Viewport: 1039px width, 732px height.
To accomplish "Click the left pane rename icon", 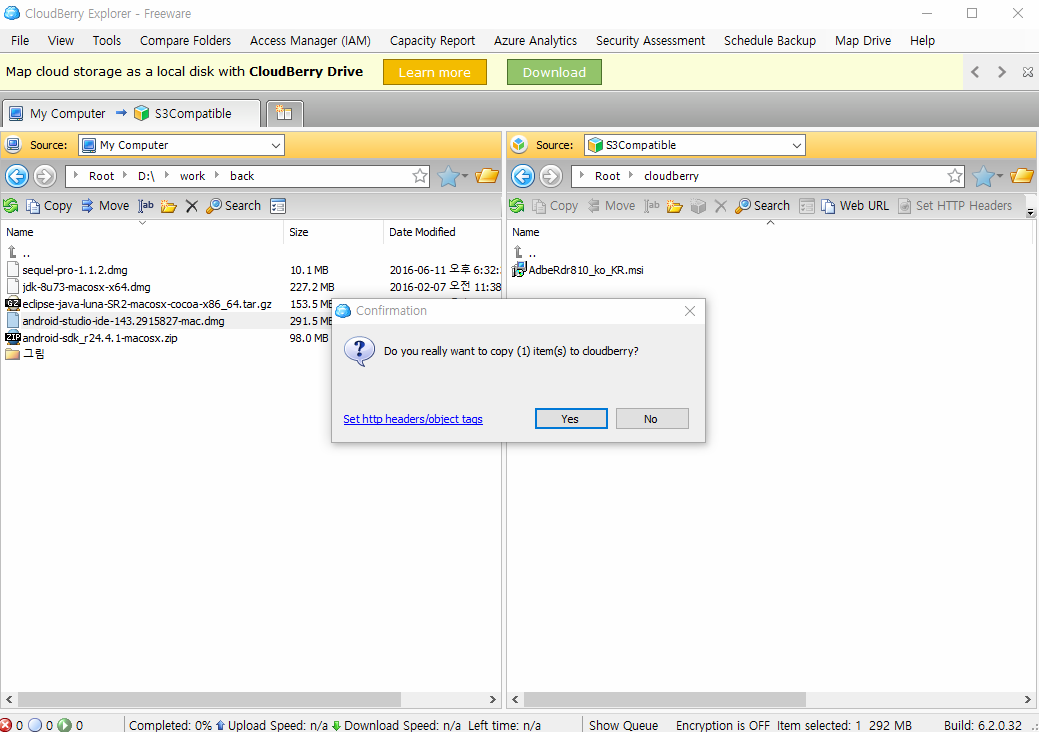I will pyautogui.click(x=146, y=206).
